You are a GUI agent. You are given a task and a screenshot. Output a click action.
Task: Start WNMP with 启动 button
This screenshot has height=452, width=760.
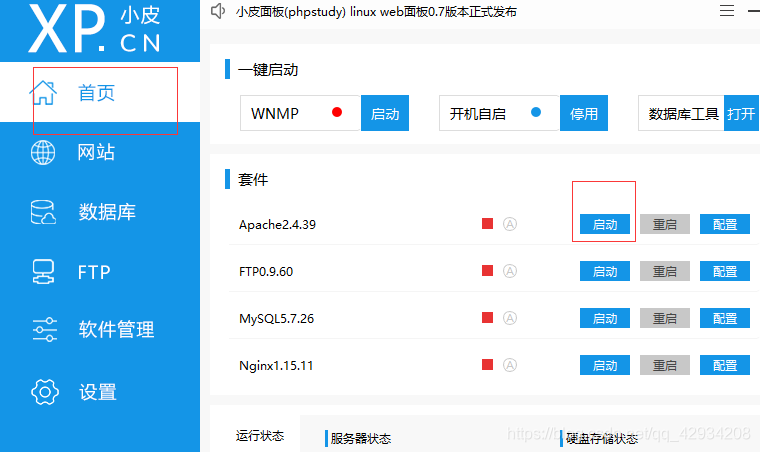385,113
